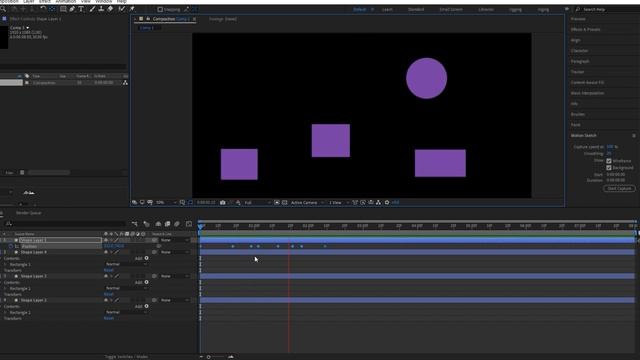The image size is (640, 360).
Task: Toggle the Position stopwatch on the selected layer
Action: pos(11,247)
